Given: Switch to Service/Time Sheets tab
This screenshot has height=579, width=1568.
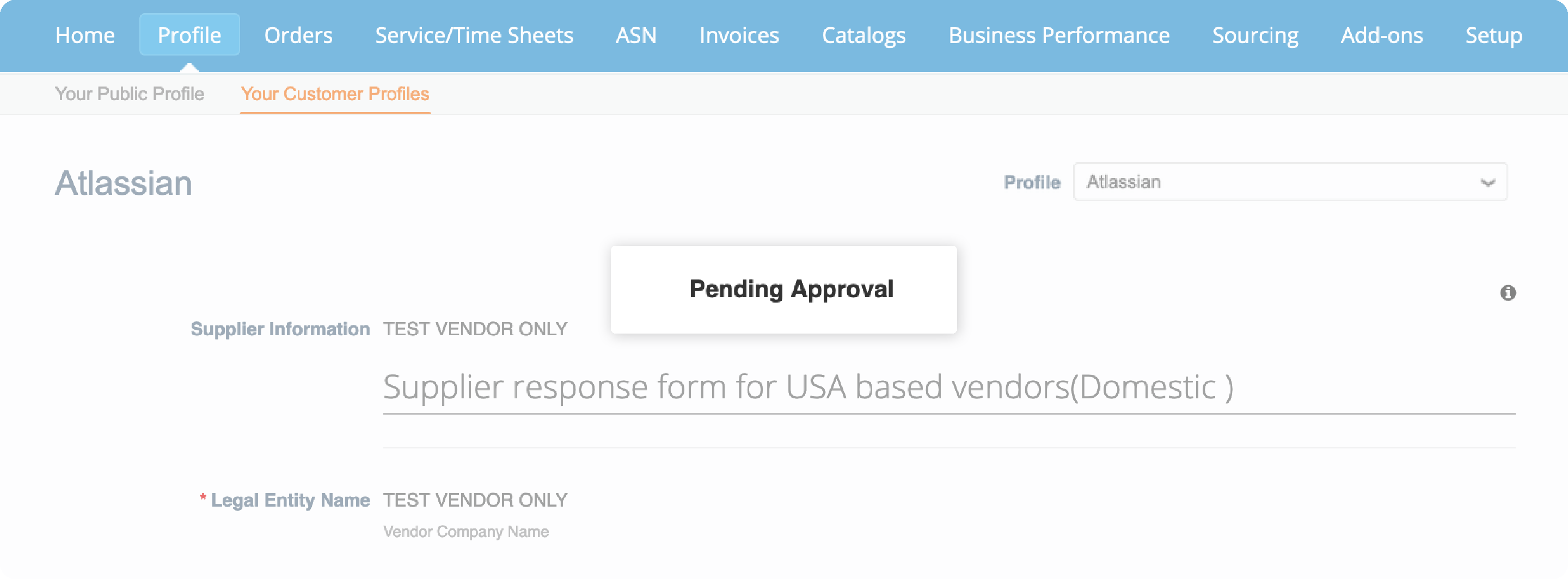Looking at the screenshot, I should pos(474,35).
